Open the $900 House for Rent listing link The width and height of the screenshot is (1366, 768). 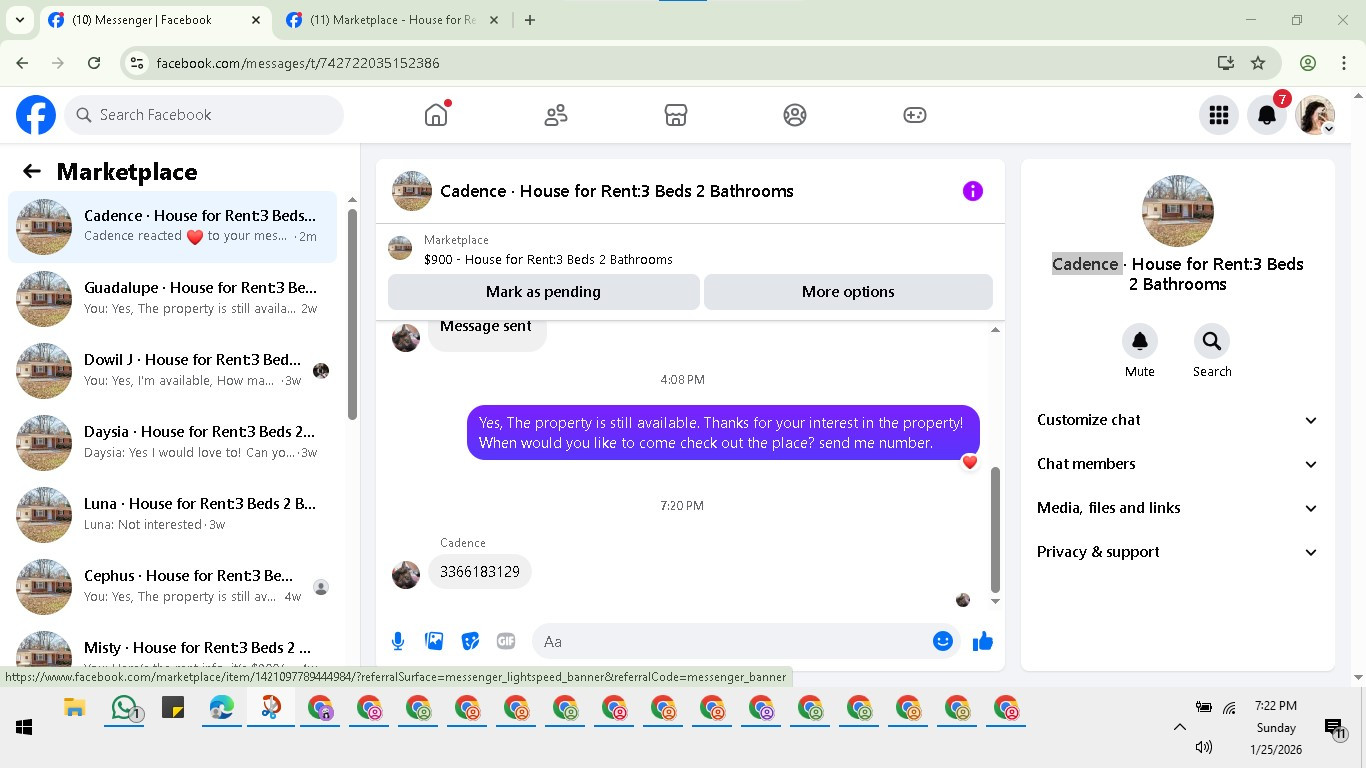[548, 259]
